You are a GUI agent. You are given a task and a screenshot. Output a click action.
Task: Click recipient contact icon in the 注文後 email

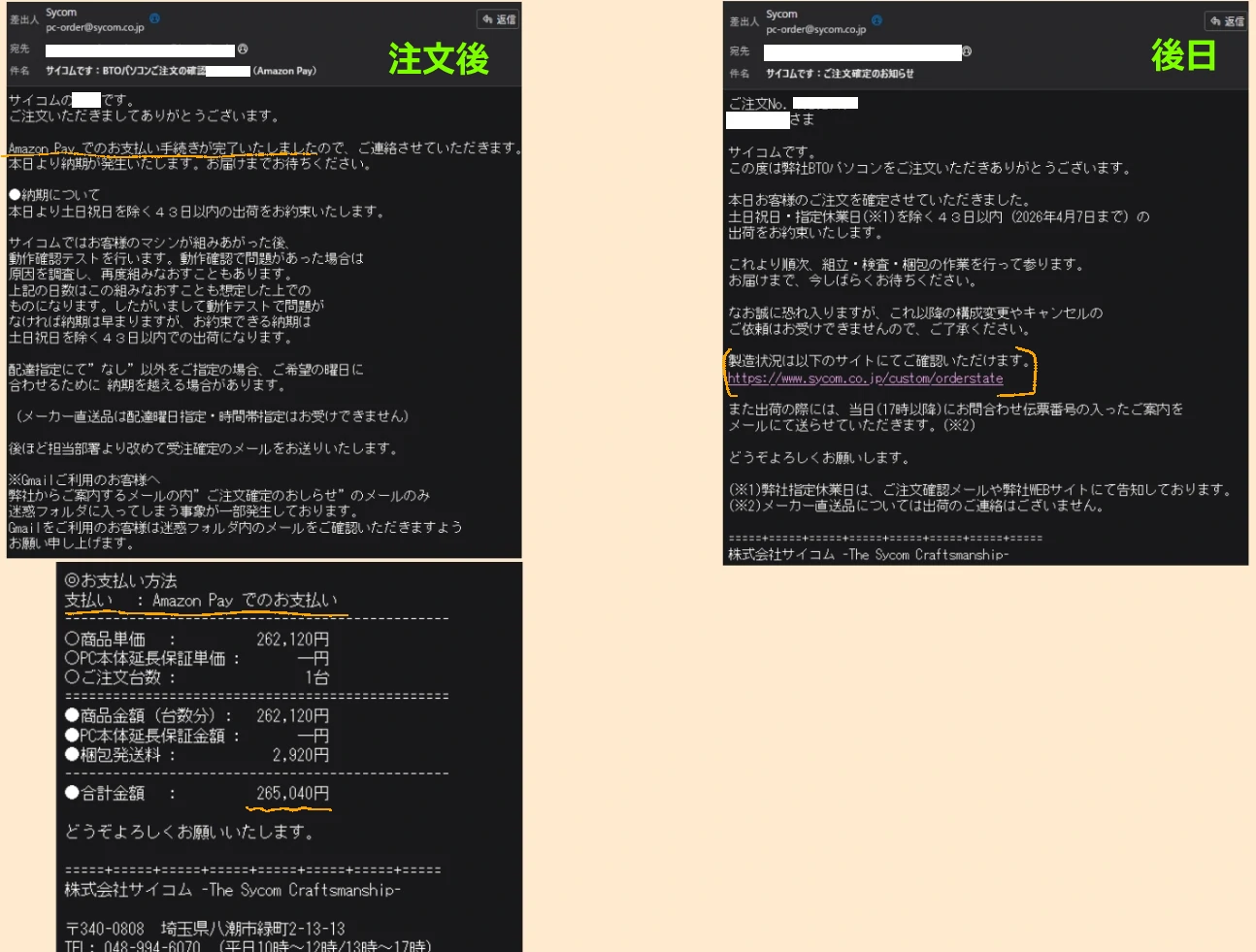pos(243,49)
